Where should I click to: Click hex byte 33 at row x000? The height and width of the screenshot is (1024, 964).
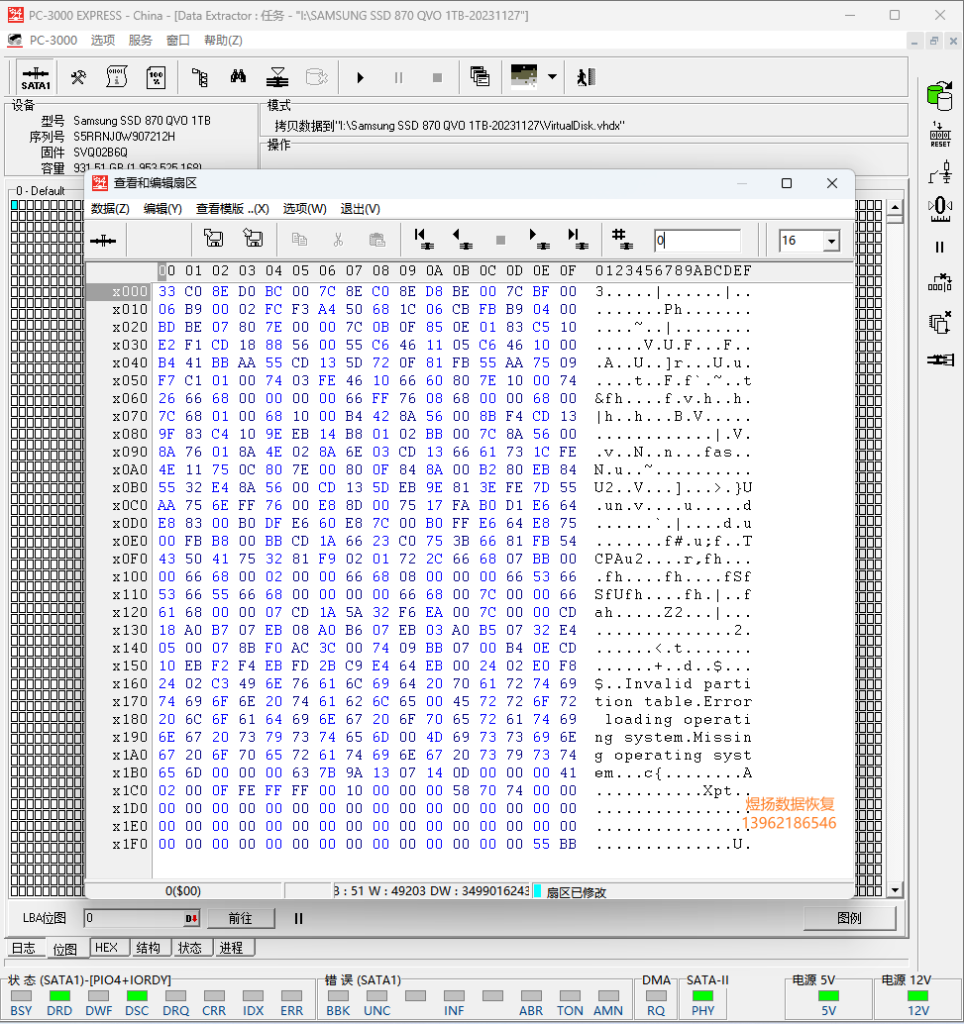(167, 292)
